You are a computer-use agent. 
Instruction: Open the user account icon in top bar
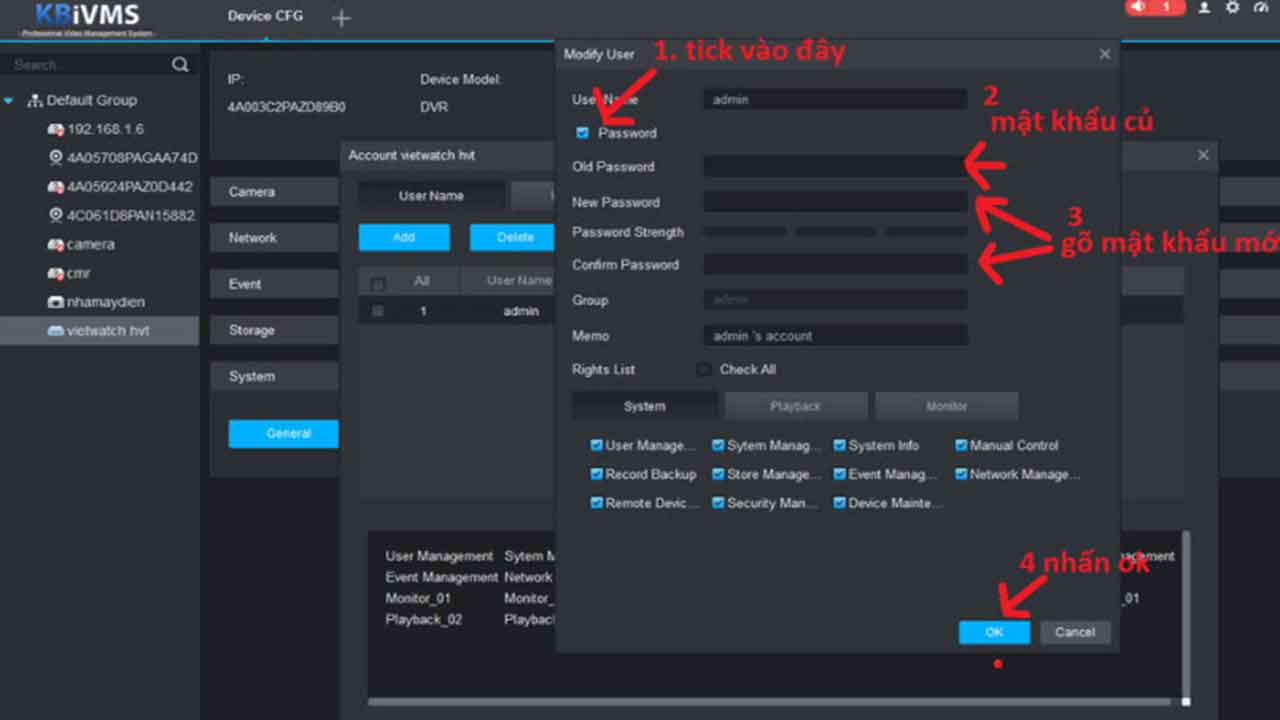[1205, 7]
